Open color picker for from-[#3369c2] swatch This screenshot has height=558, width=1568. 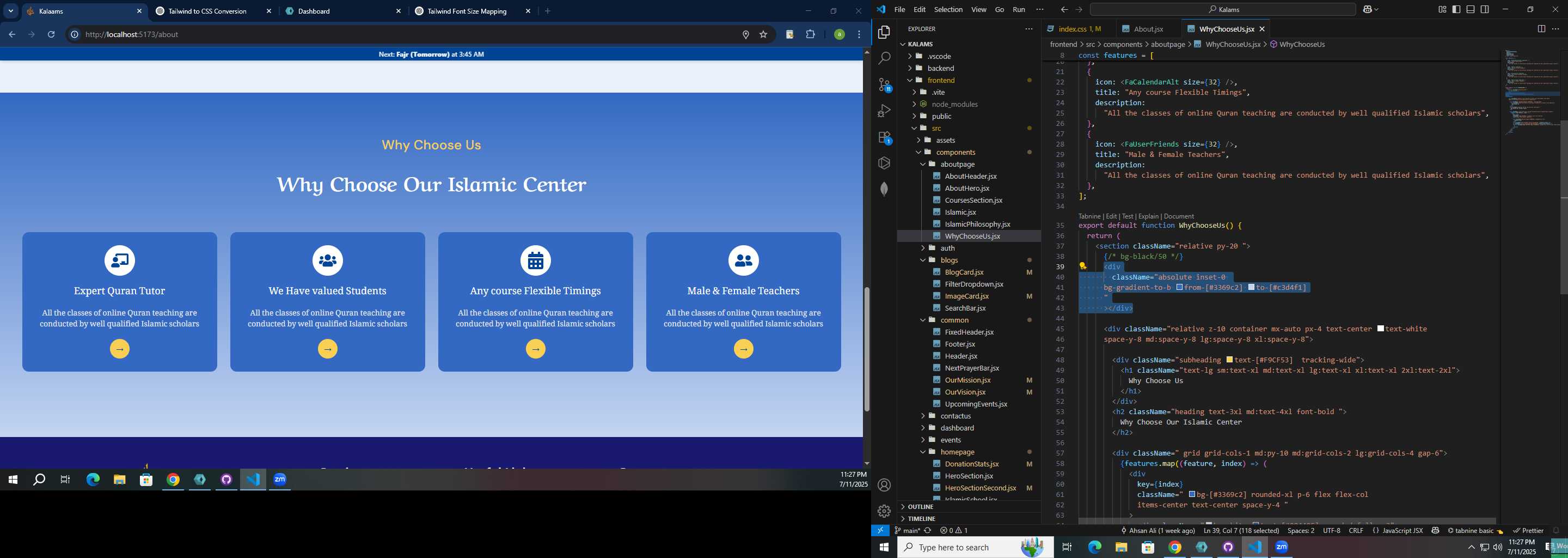pyautogui.click(x=1179, y=287)
